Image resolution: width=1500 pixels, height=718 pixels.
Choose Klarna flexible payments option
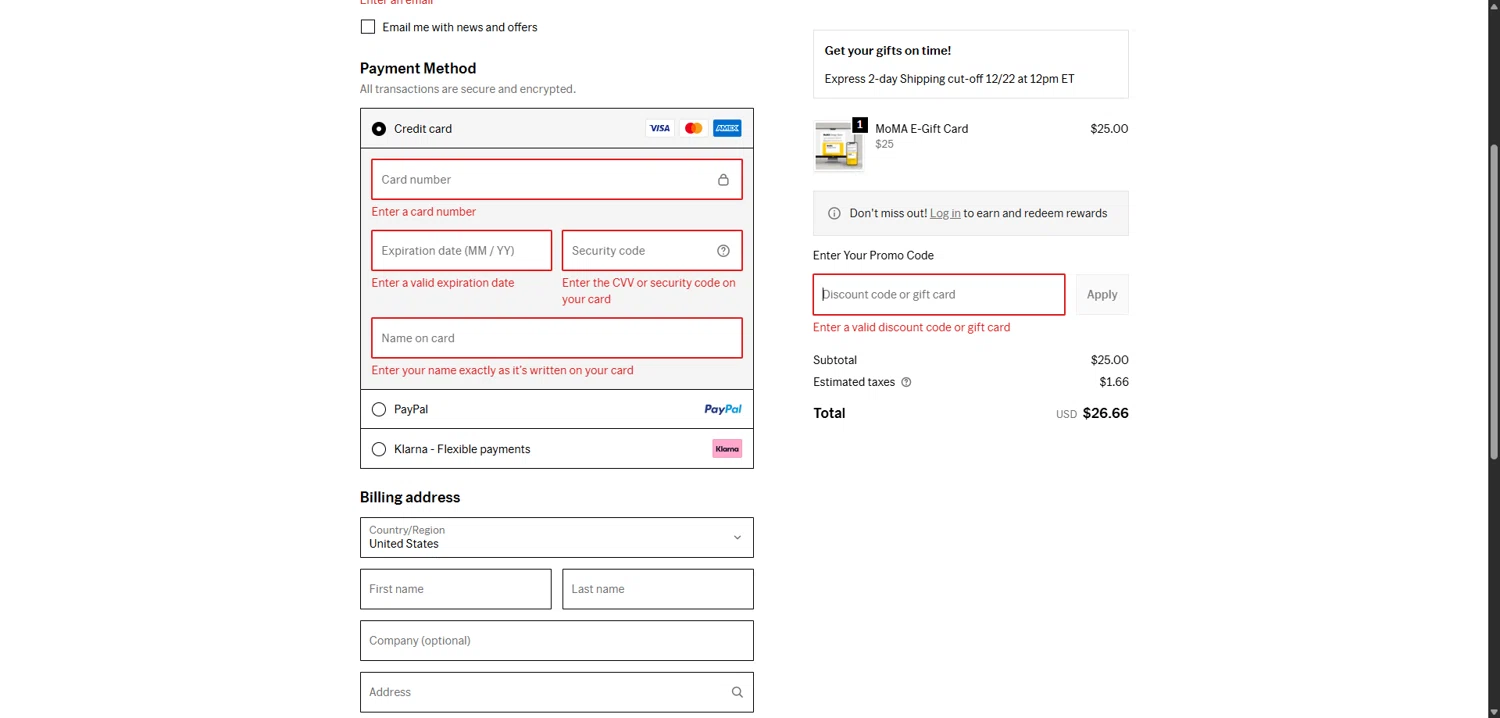coord(379,449)
